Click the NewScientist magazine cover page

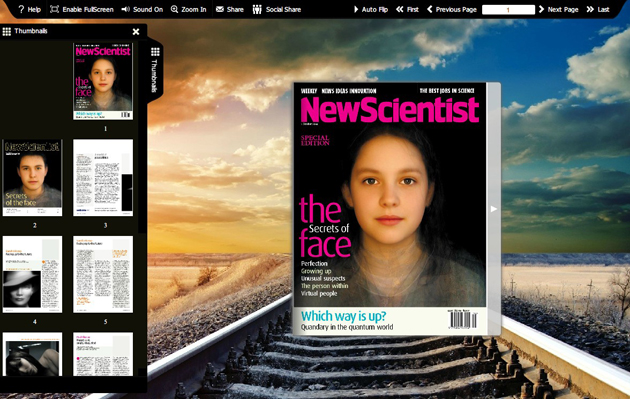[x=390, y=209]
